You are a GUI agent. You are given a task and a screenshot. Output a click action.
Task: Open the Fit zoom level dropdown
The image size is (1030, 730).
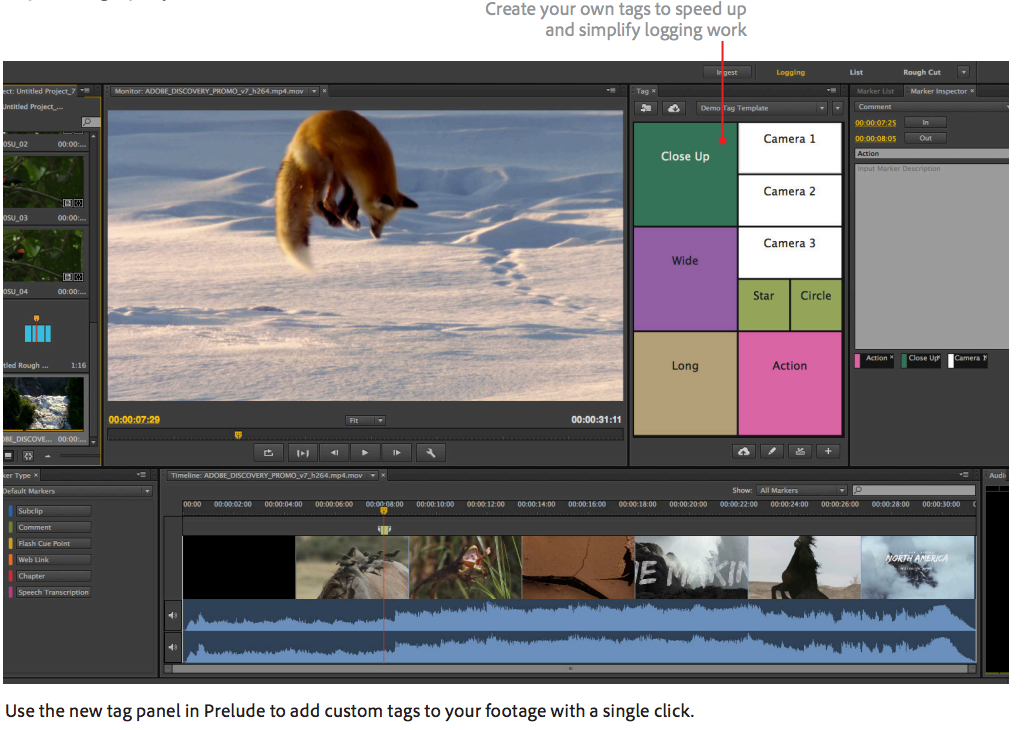[365, 420]
